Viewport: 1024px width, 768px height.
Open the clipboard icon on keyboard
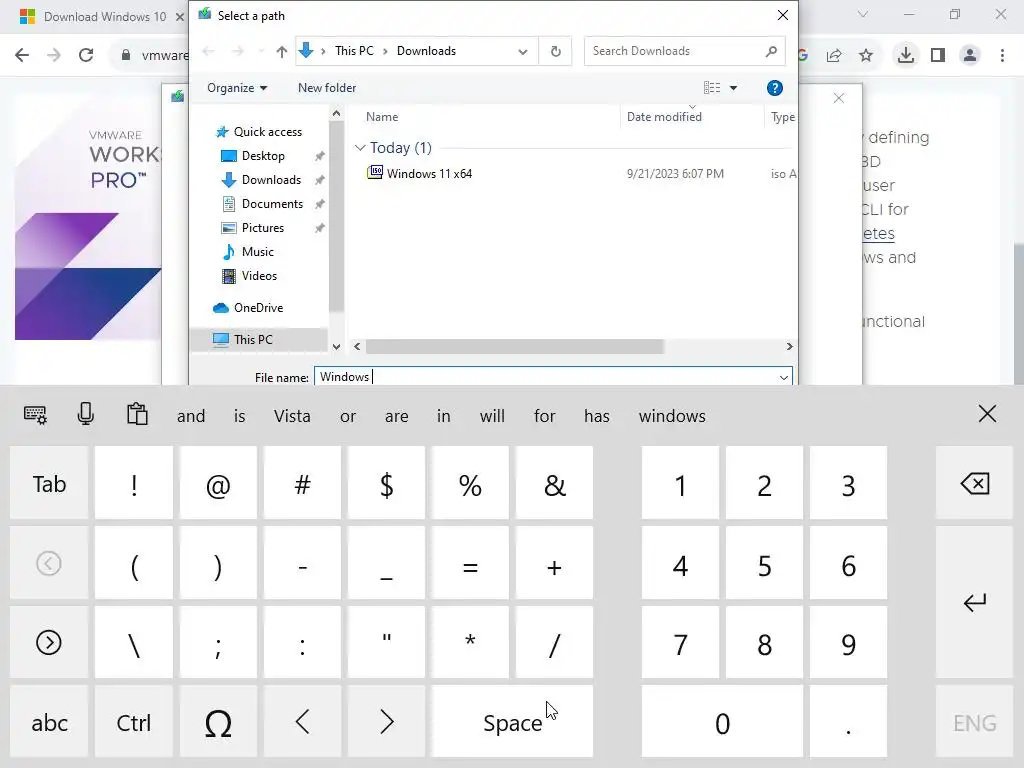coord(137,414)
